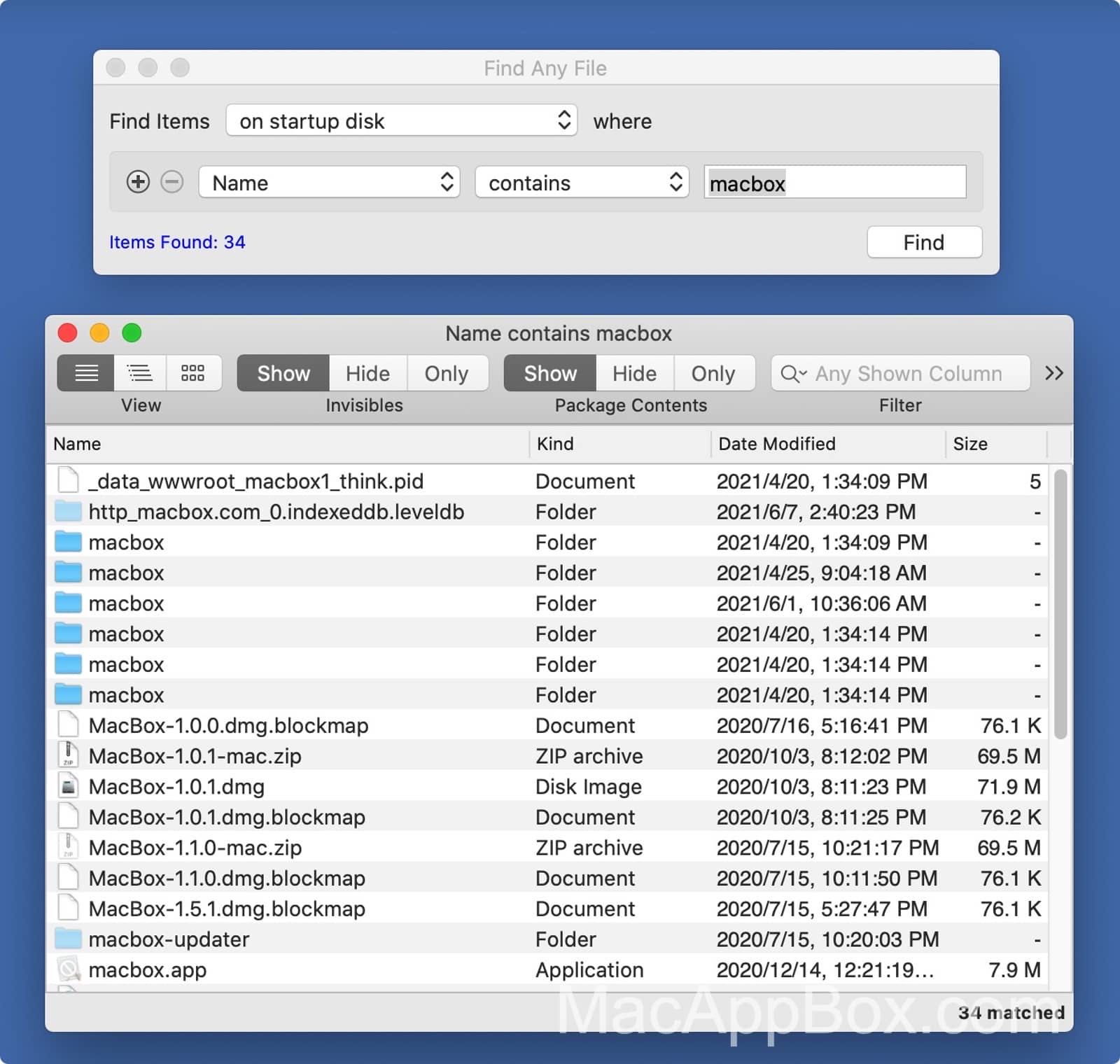Set Package Contents to Only
Image resolution: width=1120 pixels, height=1064 pixels.
click(x=713, y=373)
